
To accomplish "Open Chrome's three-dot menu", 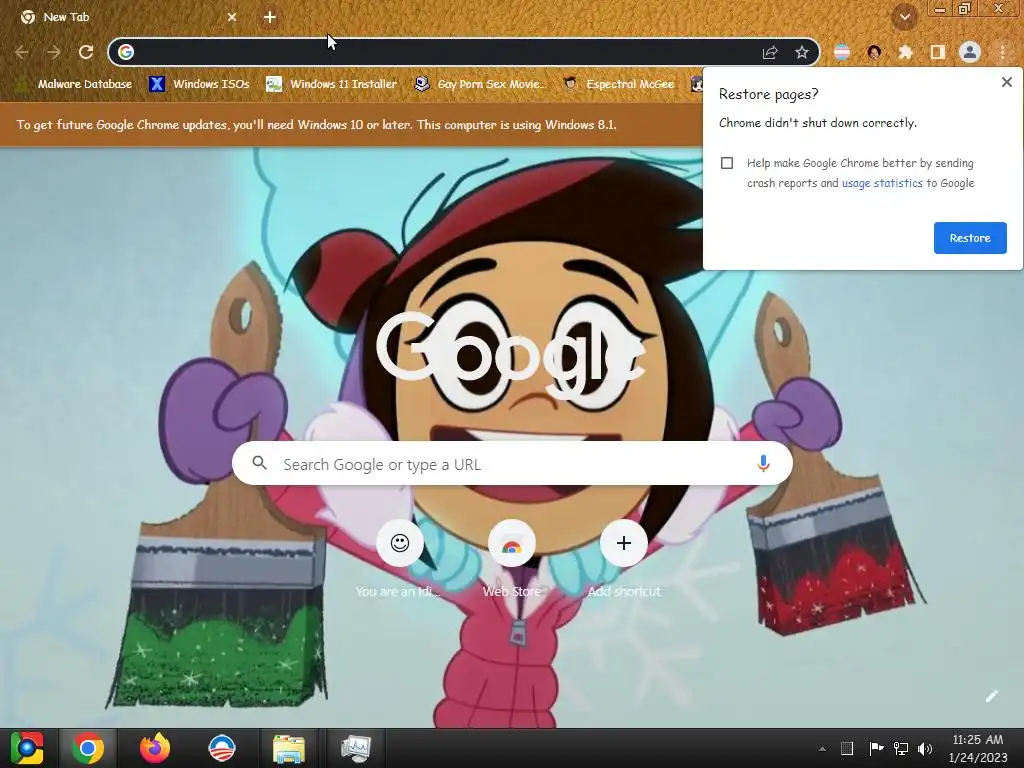I will (1002, 52).
